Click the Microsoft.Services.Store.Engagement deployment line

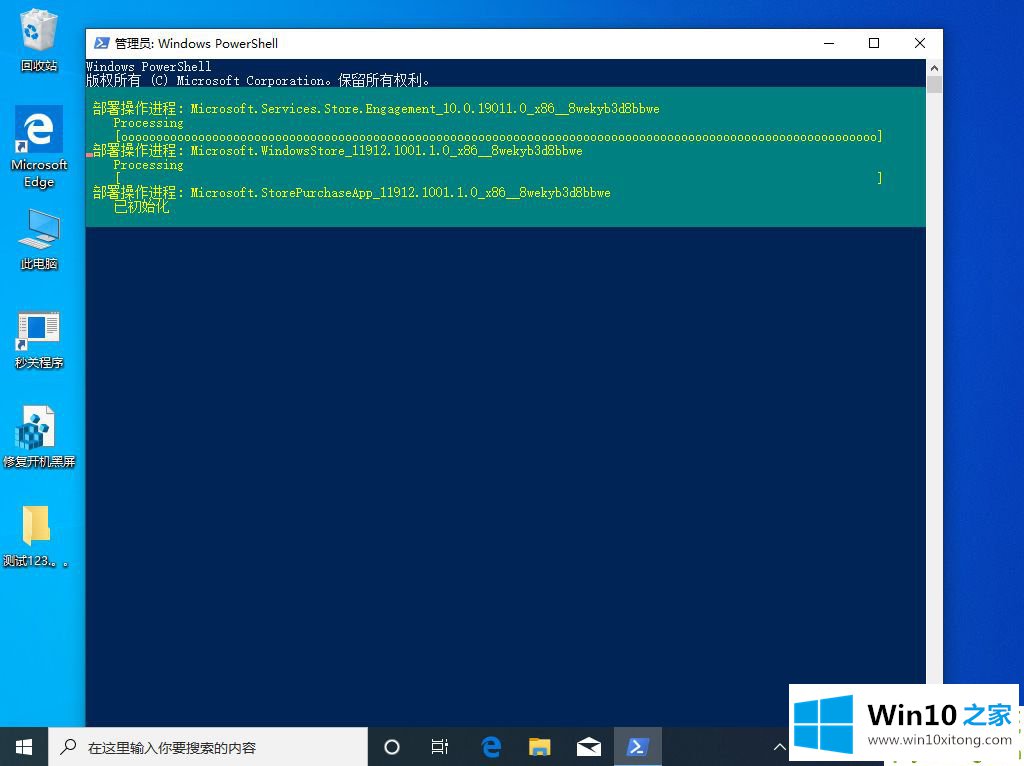click(376, 108)
